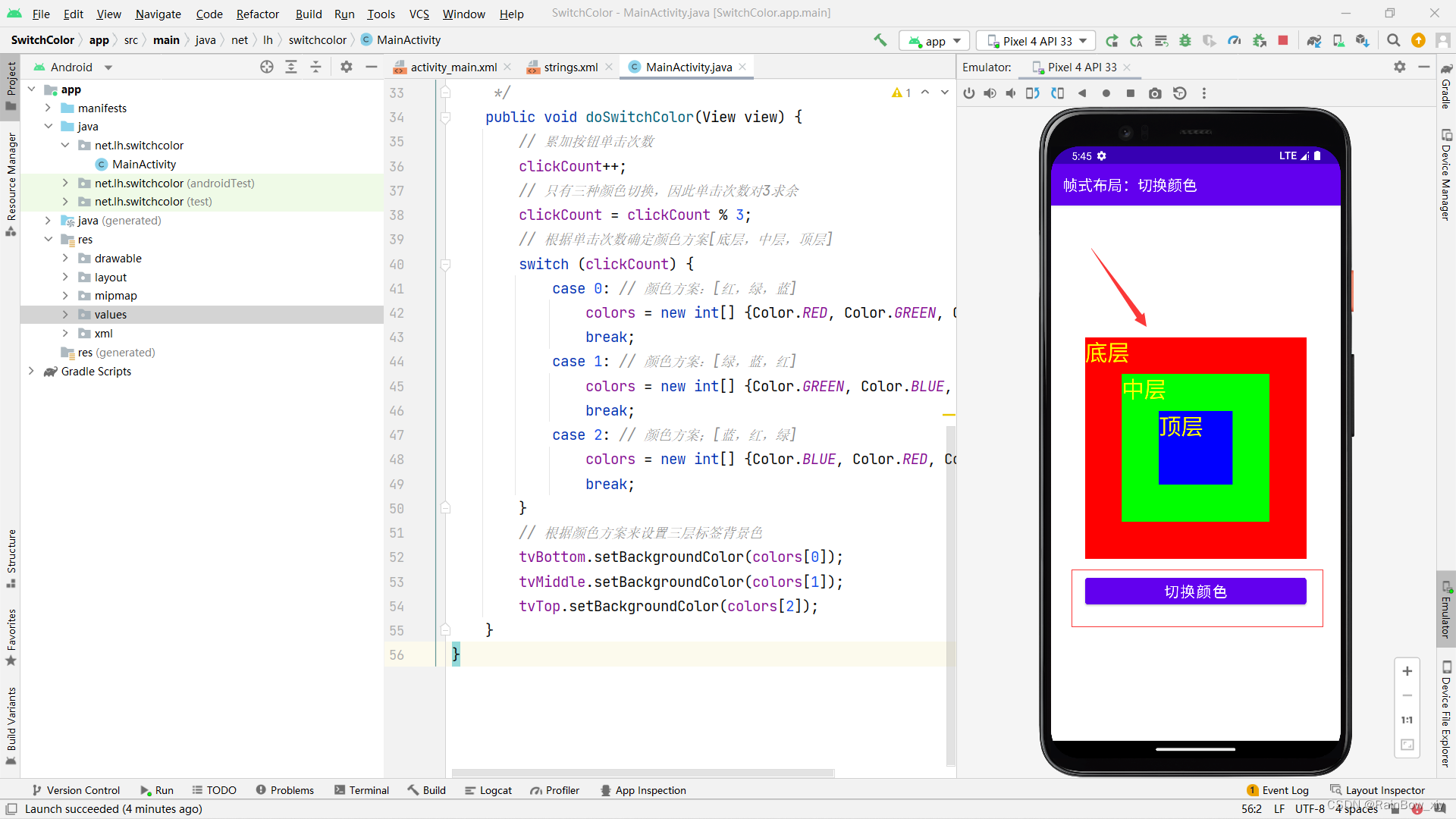Rotate emulator left icon

pos(1033,93)
